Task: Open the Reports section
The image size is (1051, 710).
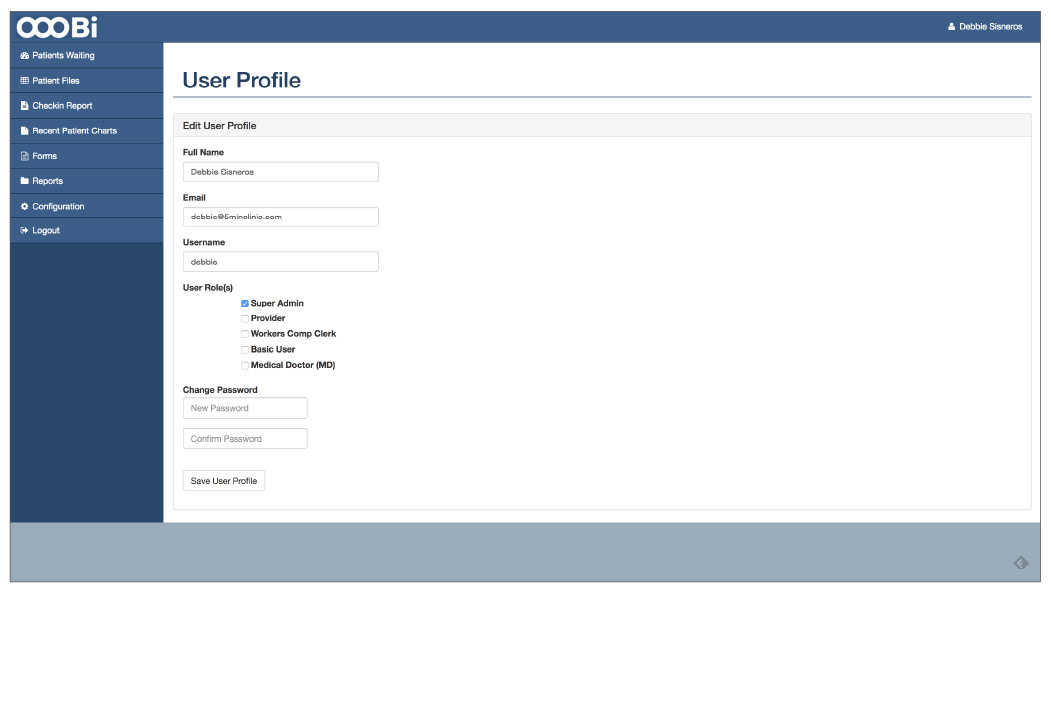Action: click(x=86, y=181)
